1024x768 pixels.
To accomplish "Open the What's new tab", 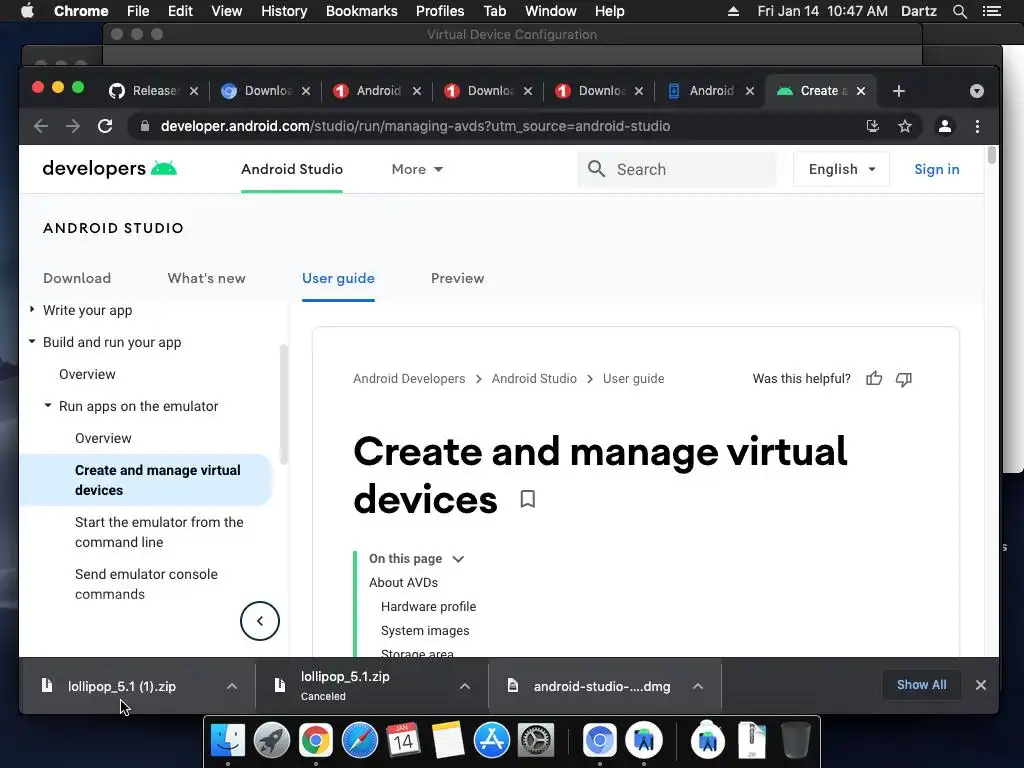I will 206,278.
